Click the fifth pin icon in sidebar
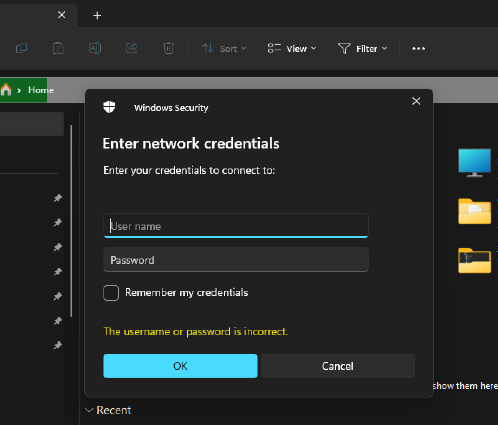The height and width of the screenshot is (425, 498). 58,296
